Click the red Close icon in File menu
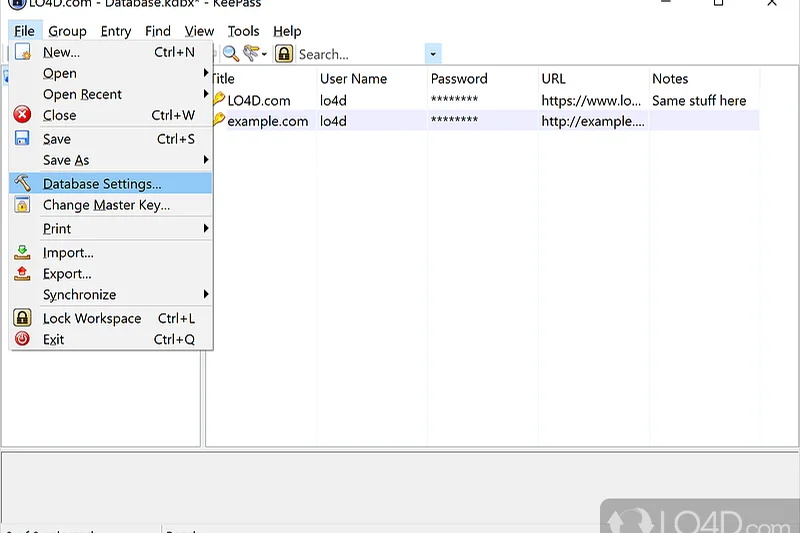 (22, 114)
